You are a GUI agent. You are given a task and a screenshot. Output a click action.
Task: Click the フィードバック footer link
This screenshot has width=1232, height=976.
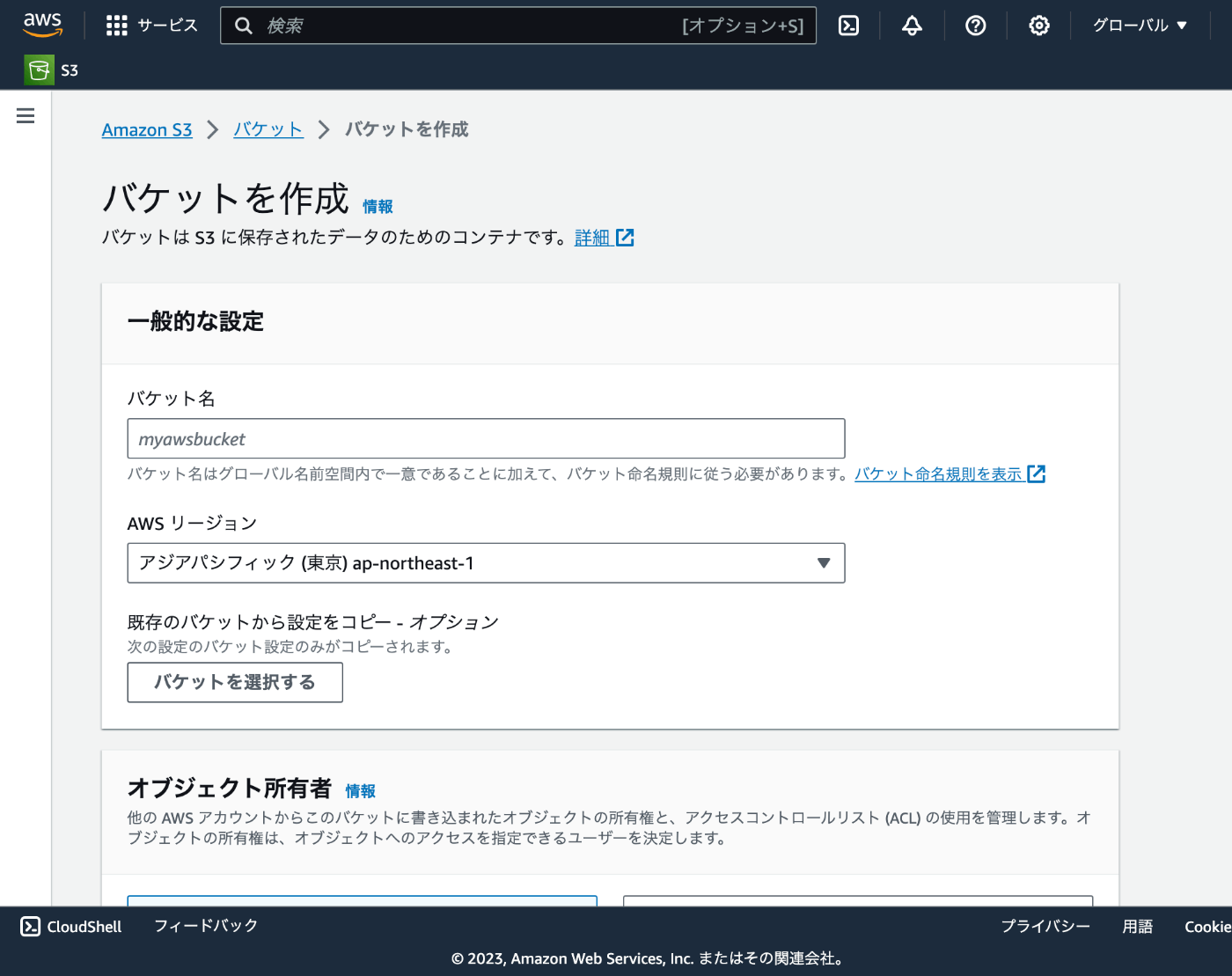(x=206, y=926)
